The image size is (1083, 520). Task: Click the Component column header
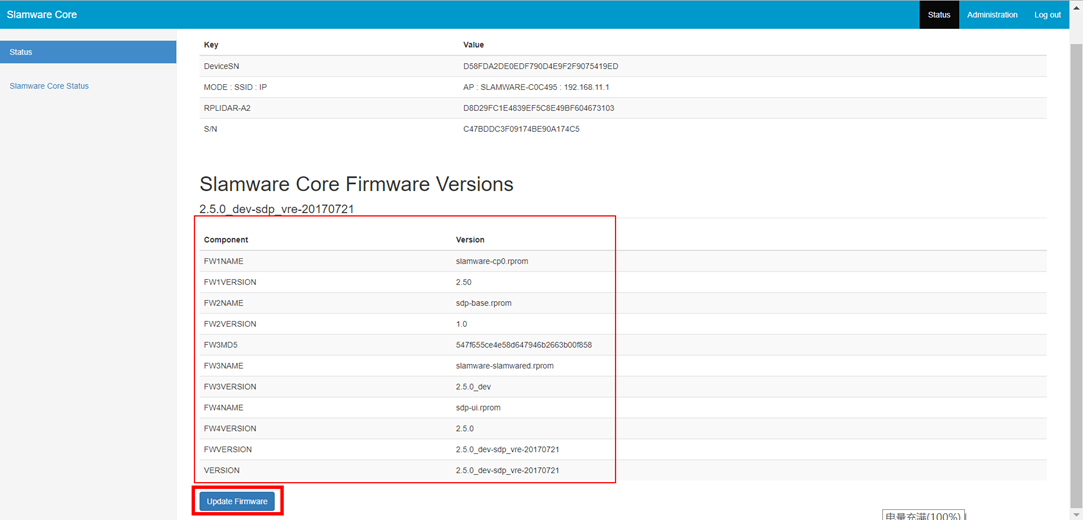[x=226, y=240]
